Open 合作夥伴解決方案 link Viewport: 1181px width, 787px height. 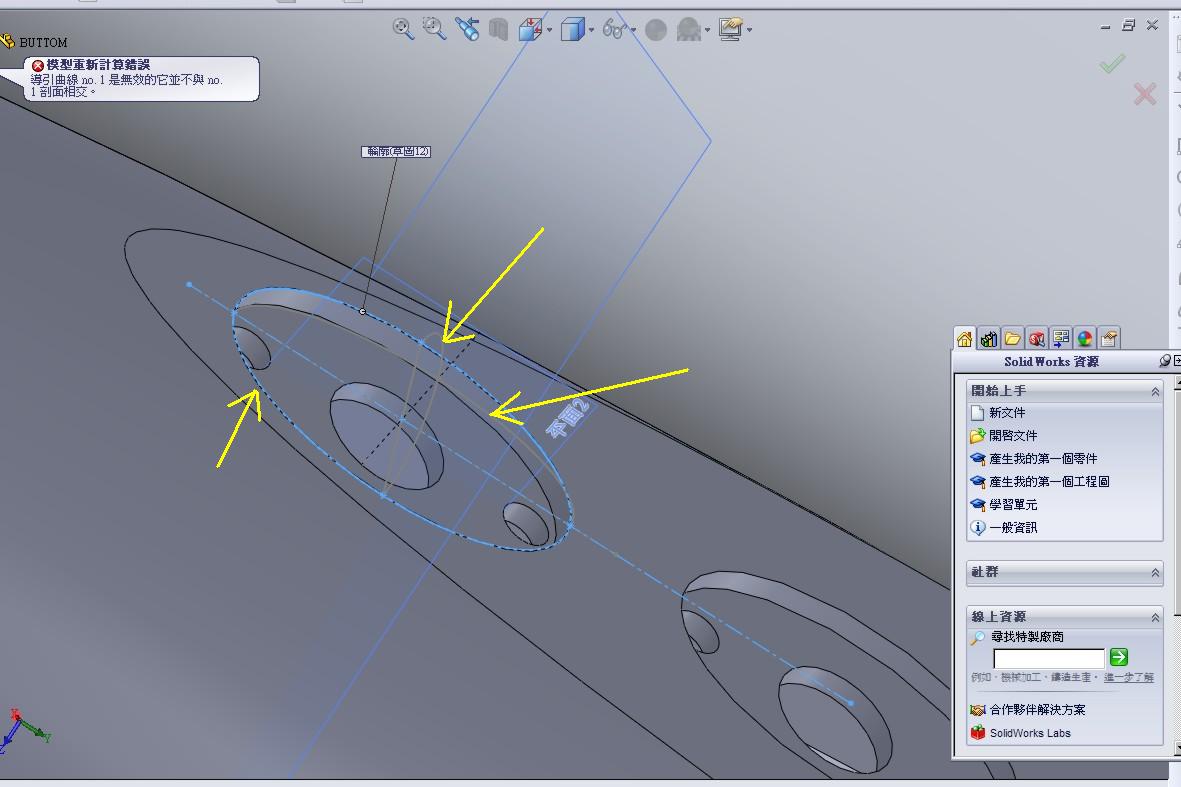pos(1037,709)
